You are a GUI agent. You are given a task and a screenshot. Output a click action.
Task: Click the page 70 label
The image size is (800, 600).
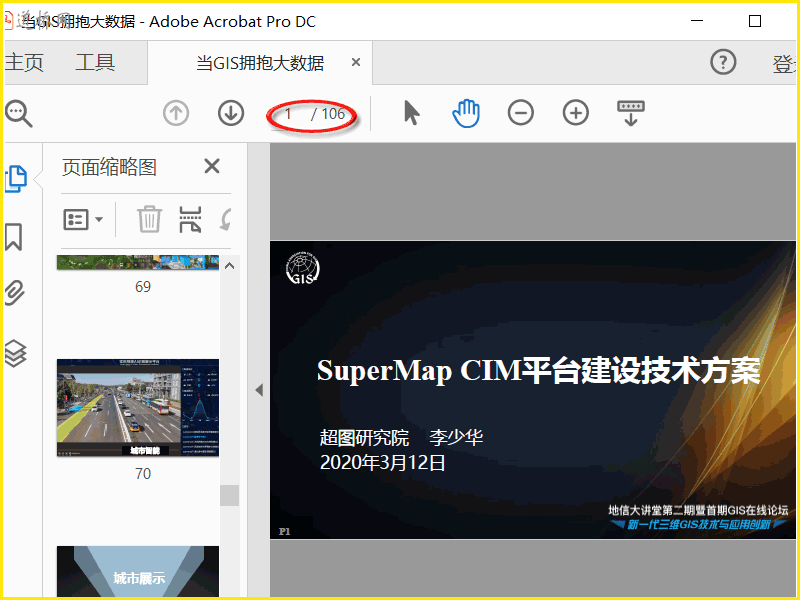[143, 473]
